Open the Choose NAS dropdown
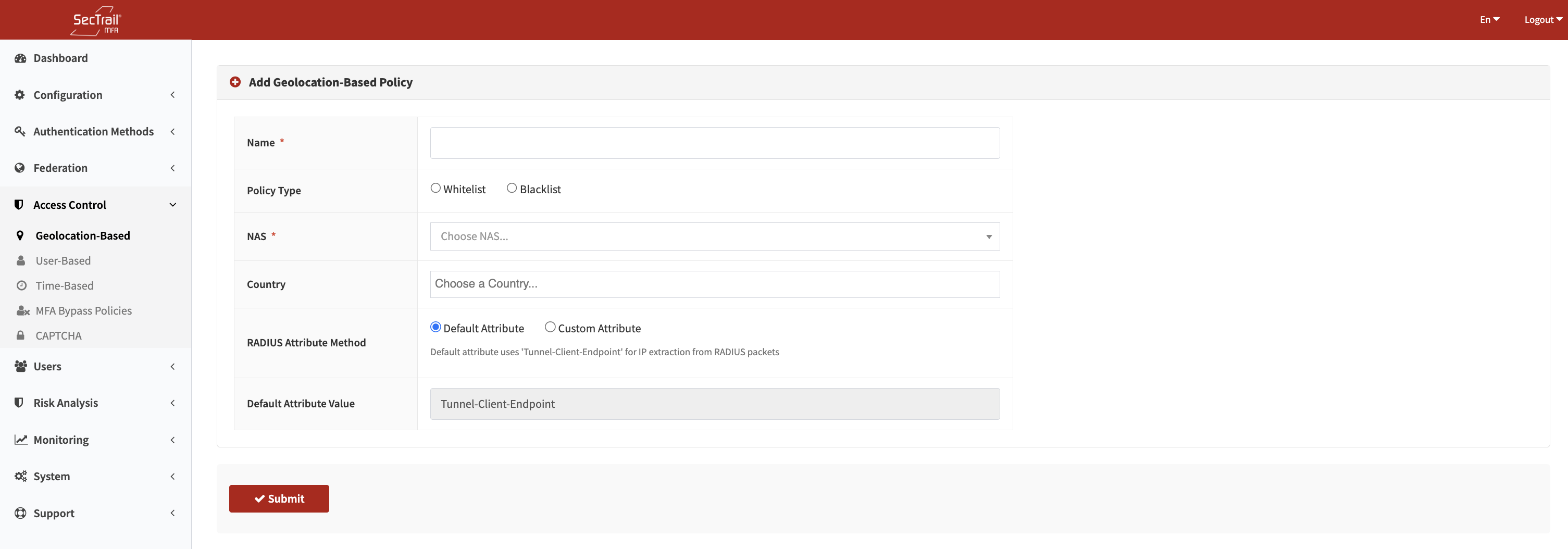The height and width of the screenshot is (549, 1568). coord(714,236)
